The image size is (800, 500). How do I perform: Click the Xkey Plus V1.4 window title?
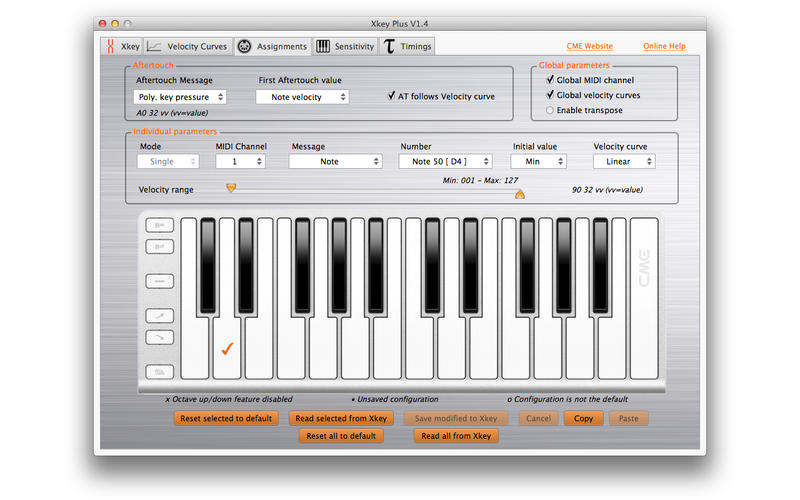pos(399,24)
